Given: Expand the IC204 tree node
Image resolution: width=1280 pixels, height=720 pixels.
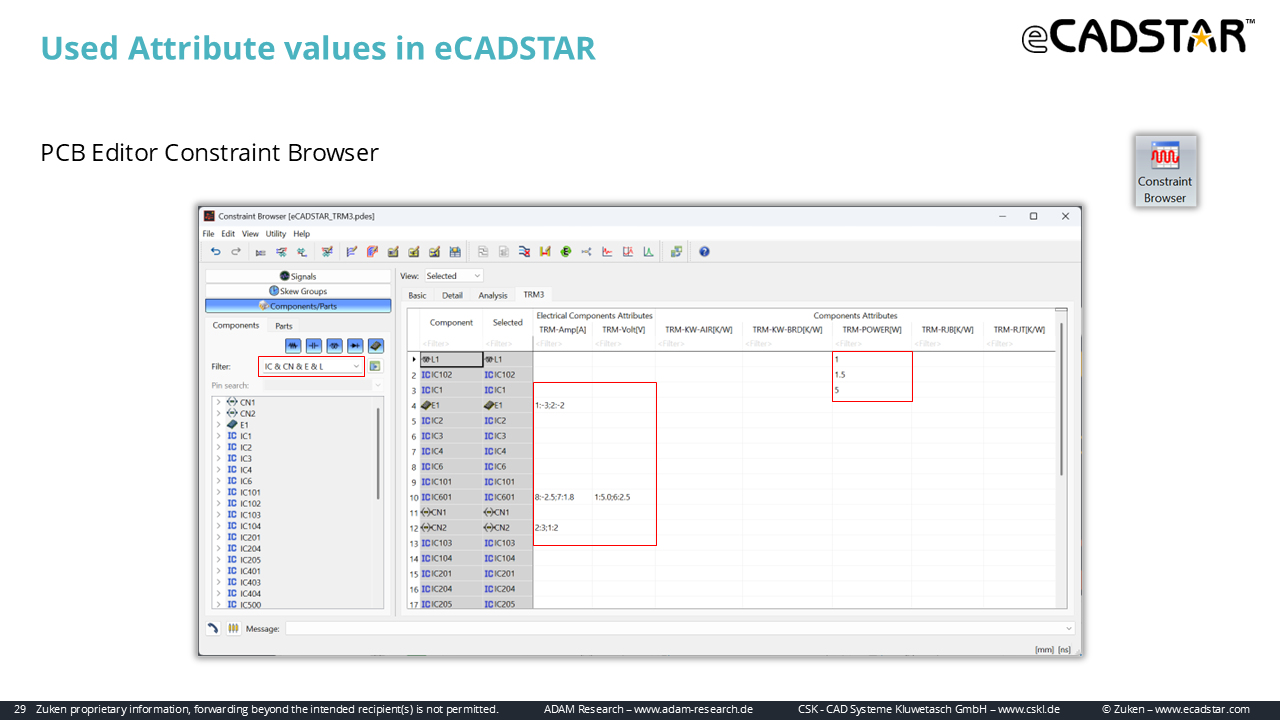Looking at the screenshot, I should point(218,548).
